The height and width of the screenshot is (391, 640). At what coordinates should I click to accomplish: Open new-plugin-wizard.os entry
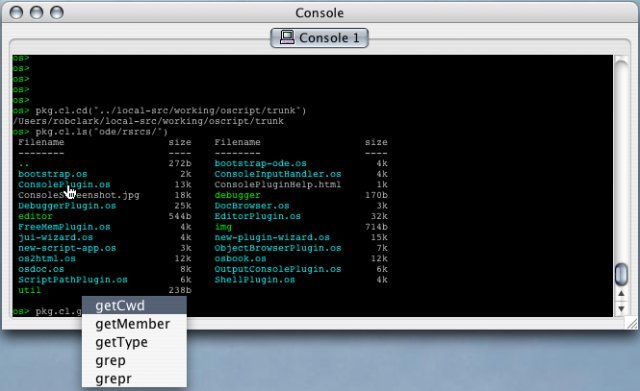pyautogui.click(x=272, y=238)
